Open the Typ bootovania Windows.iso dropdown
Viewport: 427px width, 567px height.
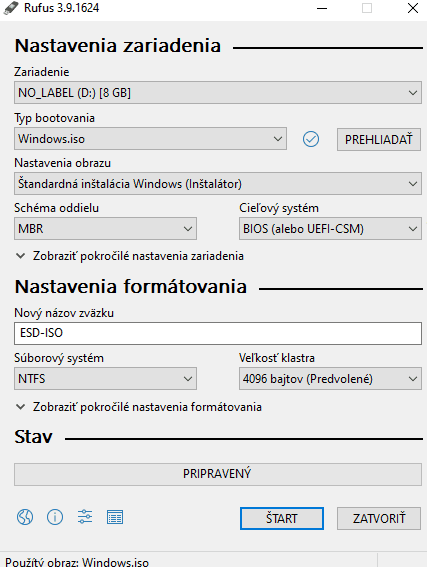point(150,139)
